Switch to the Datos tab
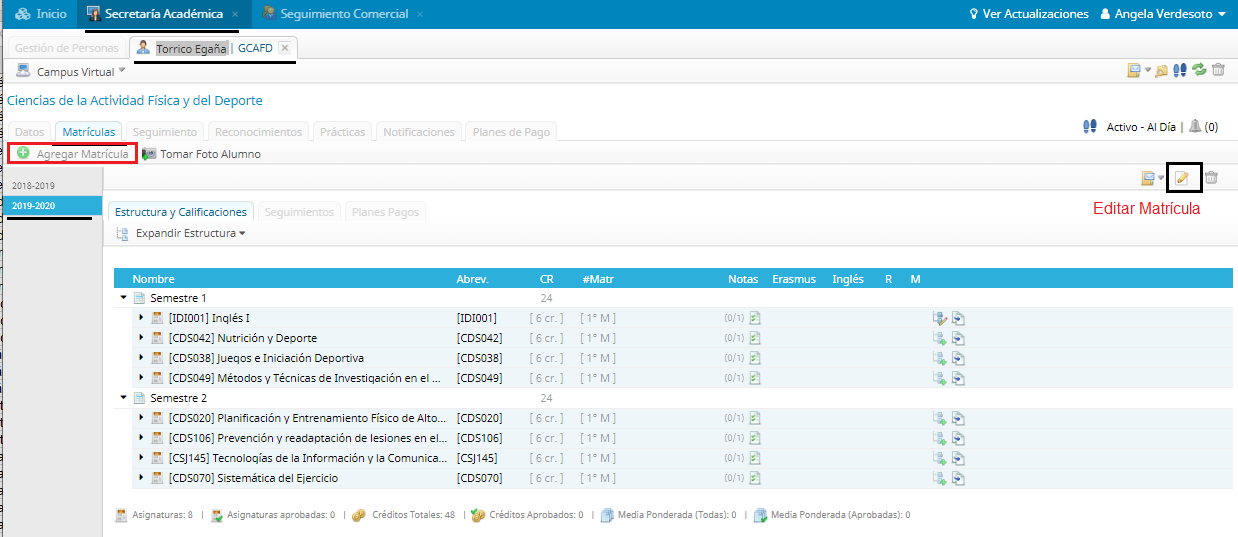 click(x=30, y=132)
